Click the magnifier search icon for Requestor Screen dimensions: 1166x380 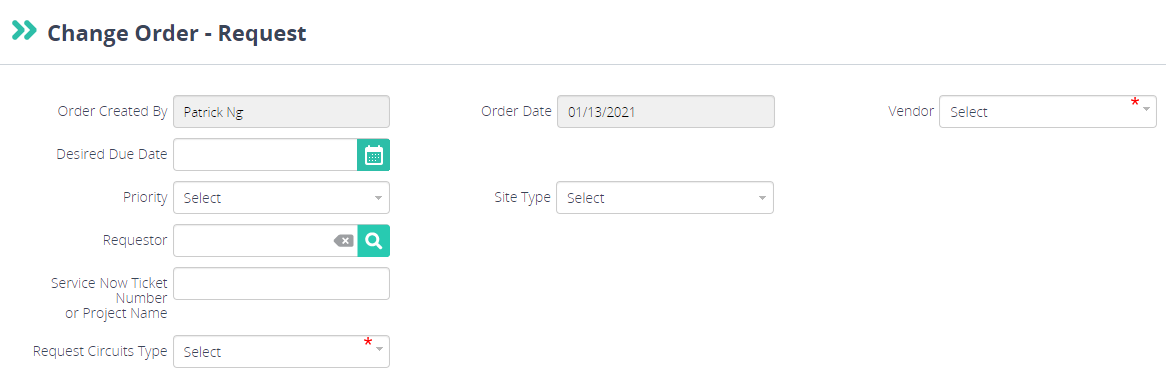point(373,241)
